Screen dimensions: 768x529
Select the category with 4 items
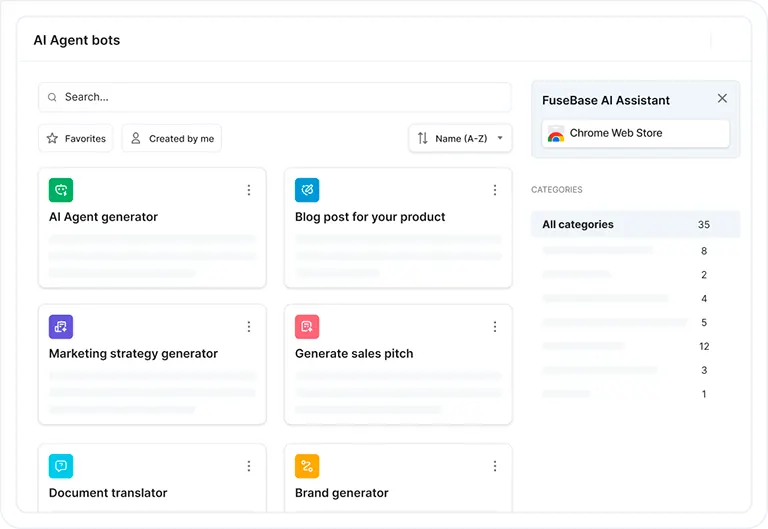tap(636, 298)
